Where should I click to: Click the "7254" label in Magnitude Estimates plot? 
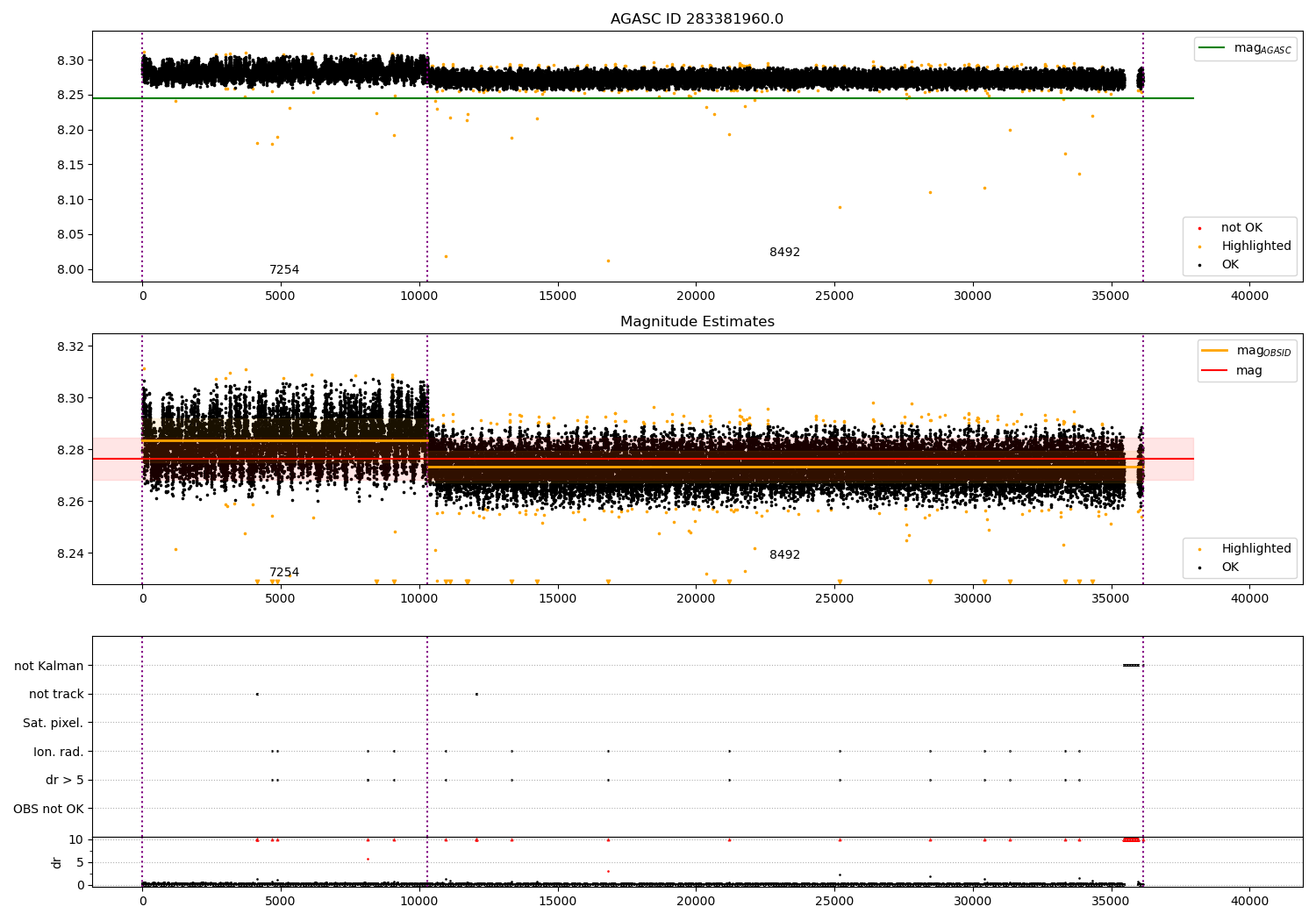click(284, 573)
